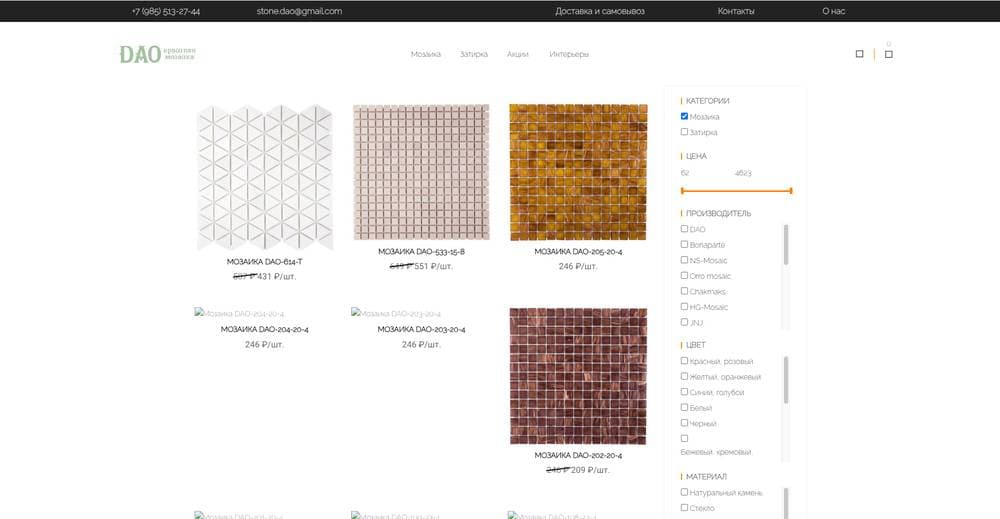Click the right handle of price slider

point(791,191)
